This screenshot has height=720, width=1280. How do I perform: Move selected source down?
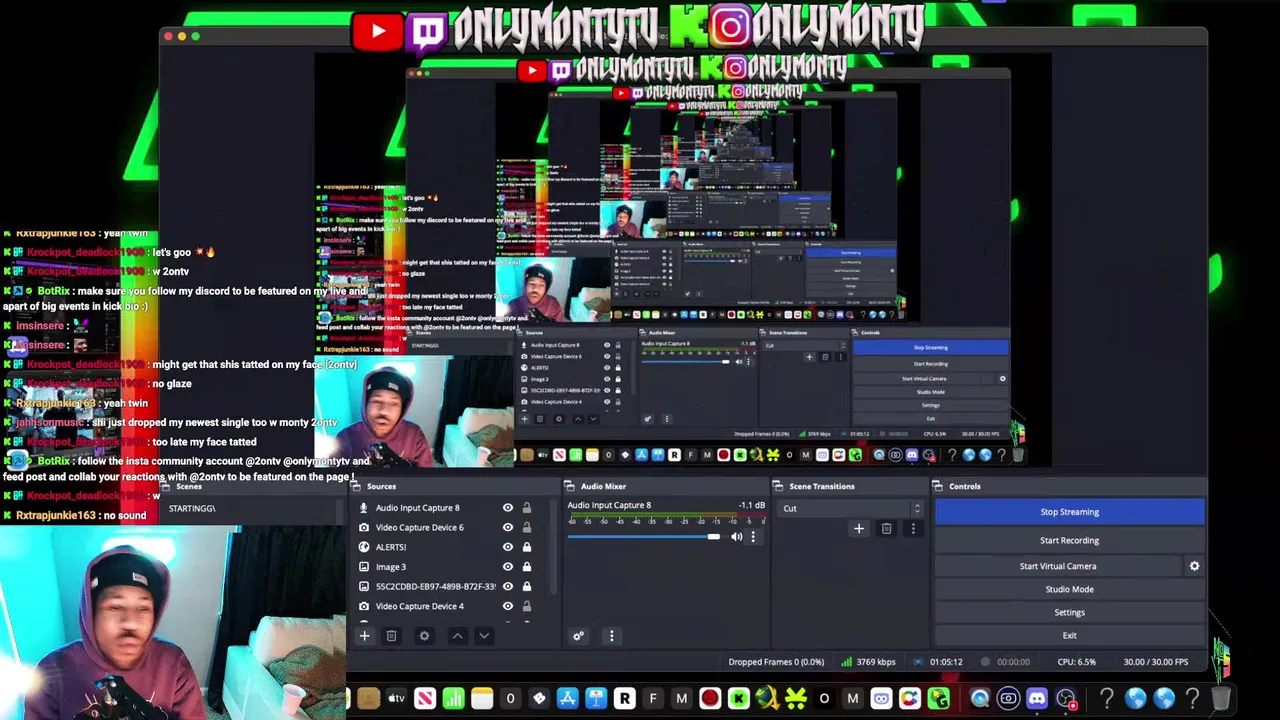[484, 636]
